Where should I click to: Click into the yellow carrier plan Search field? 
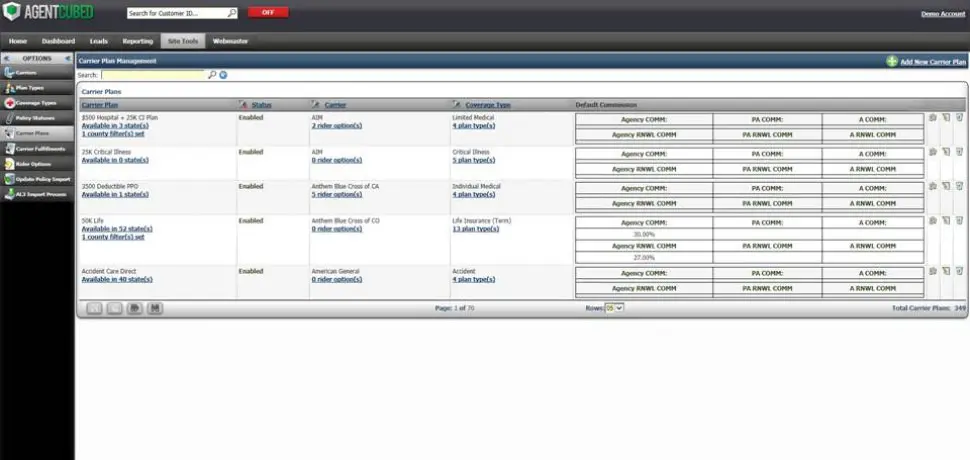coord(153,75)
